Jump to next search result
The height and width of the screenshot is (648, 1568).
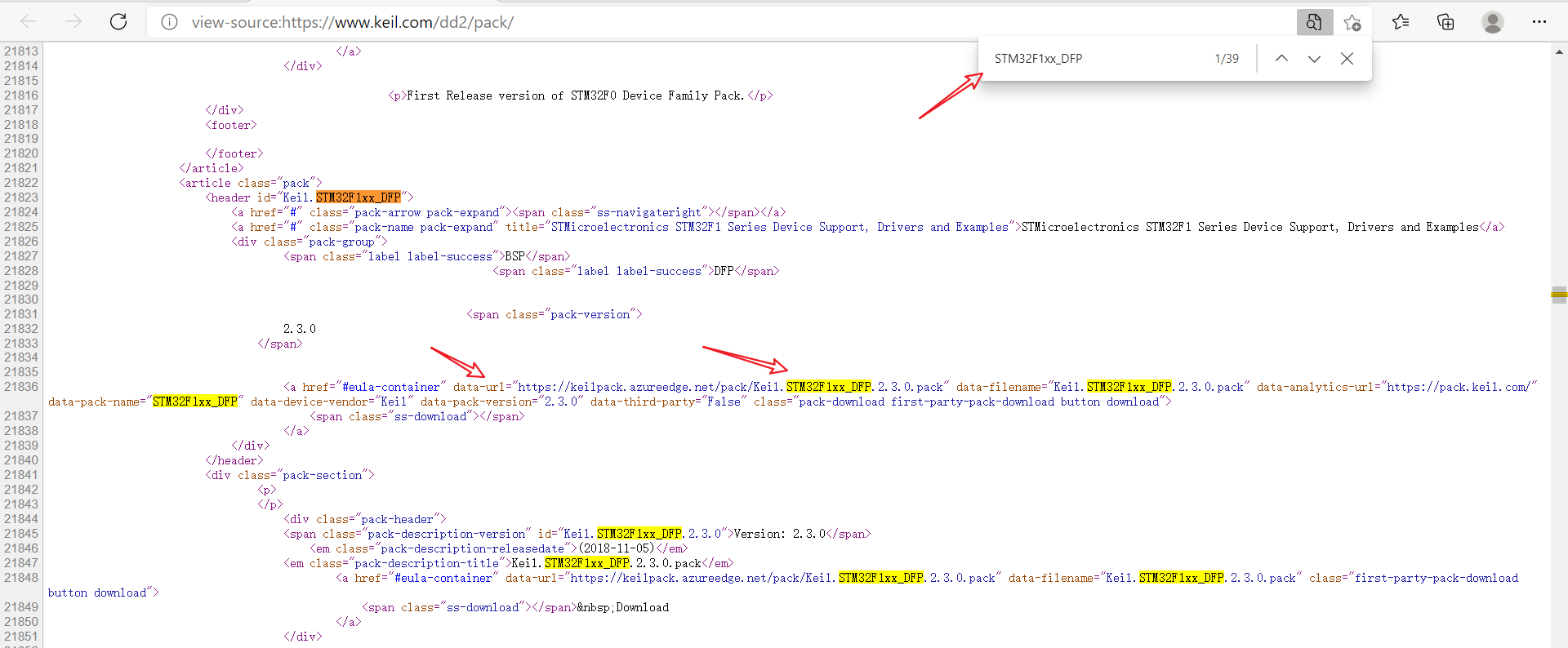1314,59
